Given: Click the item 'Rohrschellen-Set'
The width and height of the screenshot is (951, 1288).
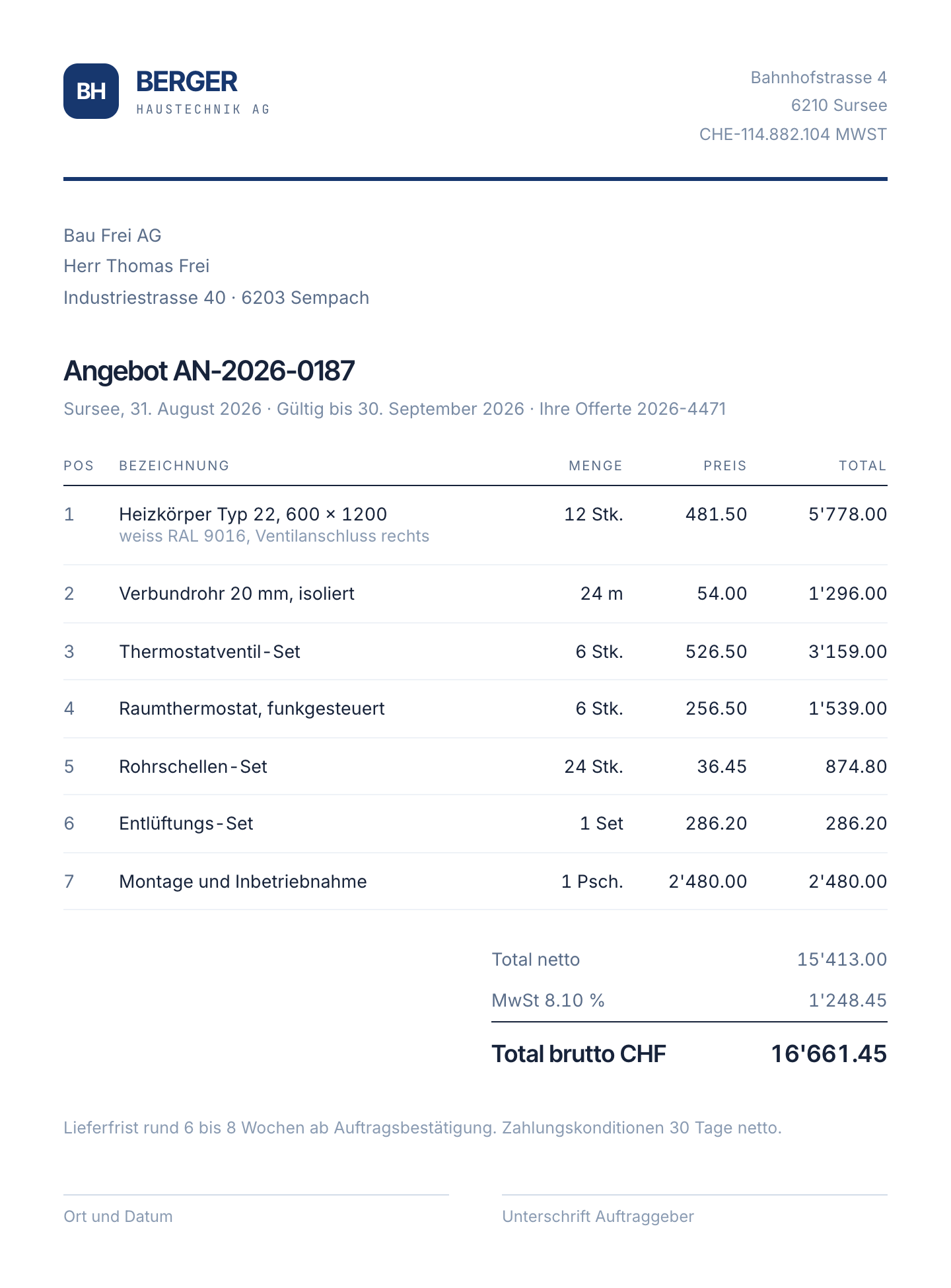Looking at the screenshot, I should (193, 767).
